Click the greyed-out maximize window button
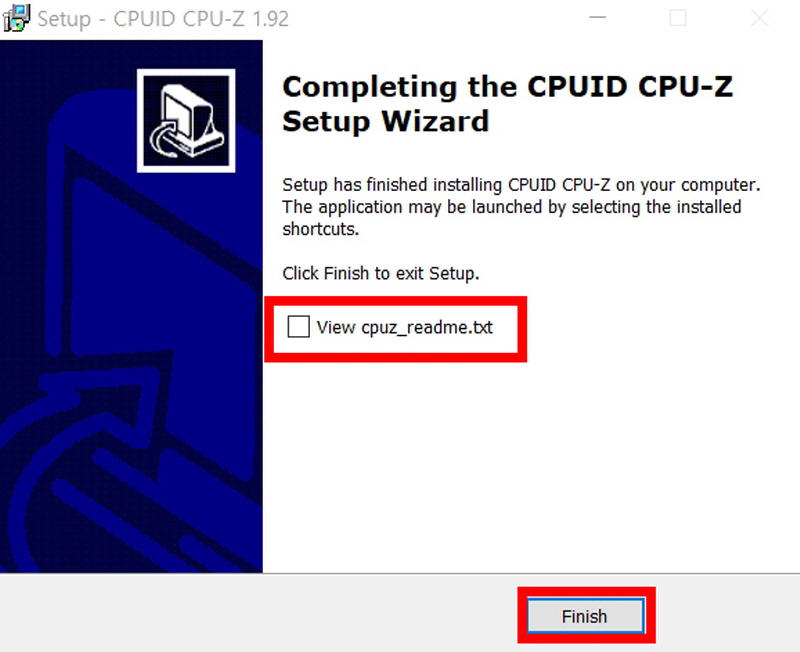This screenshot has width=800, height=652. point(678,18)
